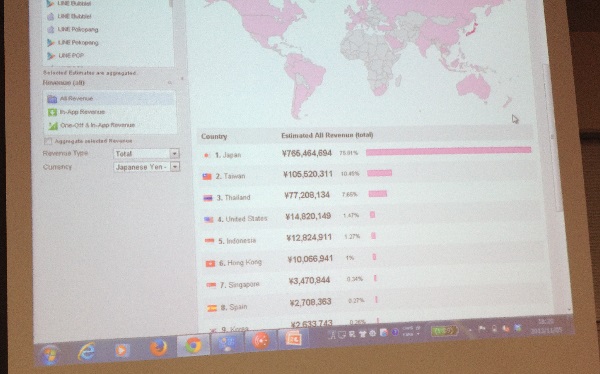Click the Country column header
The height and width of the screenshot is (374, 600).
pos(214,136)
